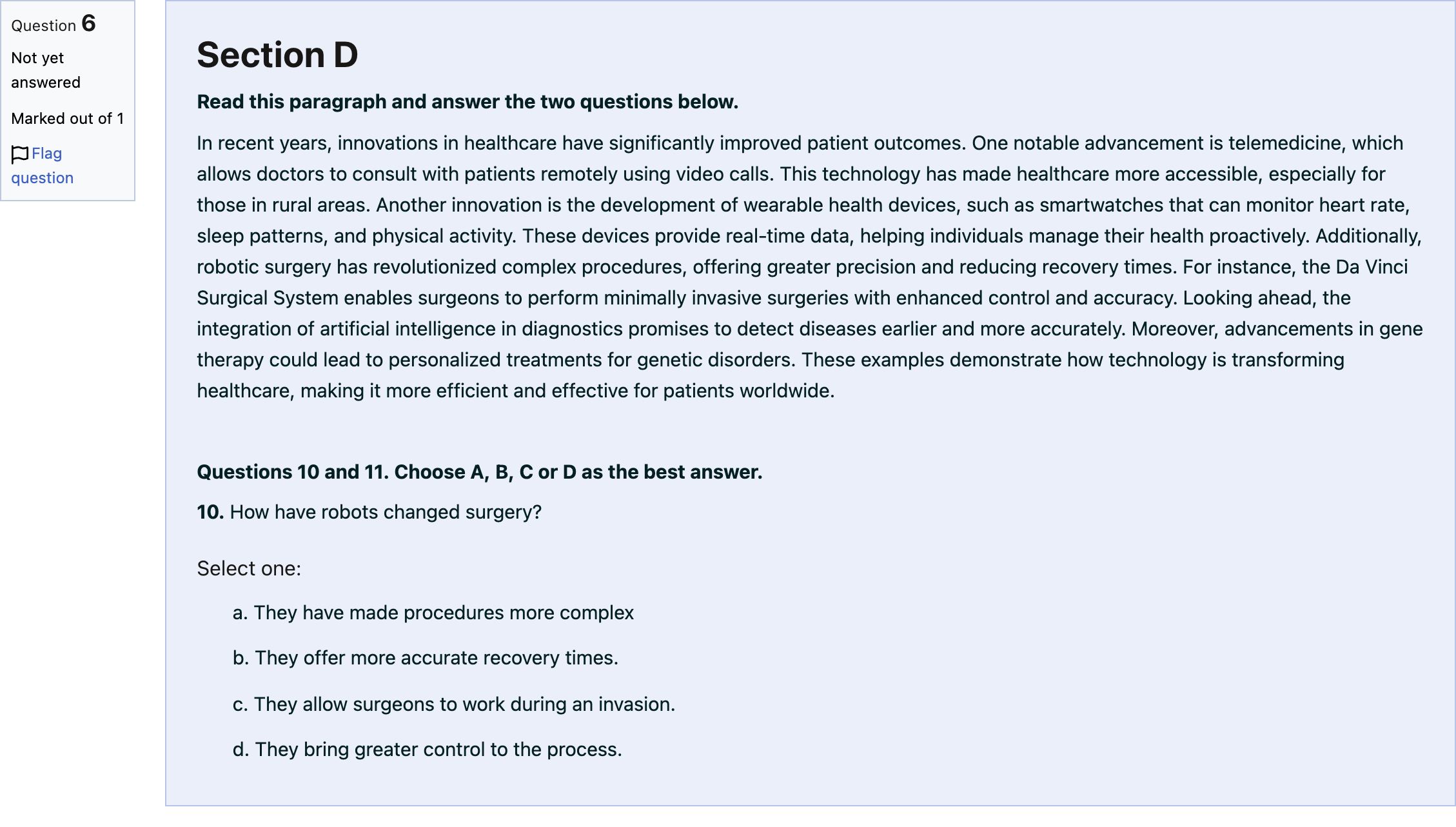The width and height of the screenshot is (1456, 827).
Task: Choose option d: greater control to the process
Action: pyautogui.click(x=428, y=749)
